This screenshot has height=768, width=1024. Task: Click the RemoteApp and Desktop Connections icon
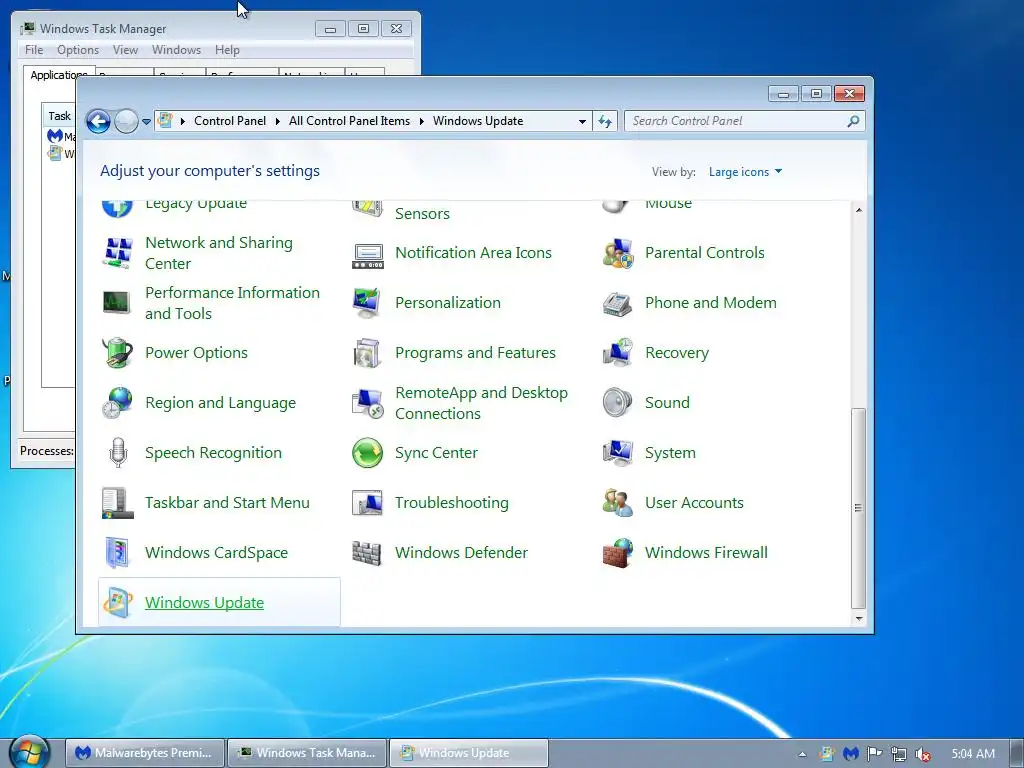[368, 403]
